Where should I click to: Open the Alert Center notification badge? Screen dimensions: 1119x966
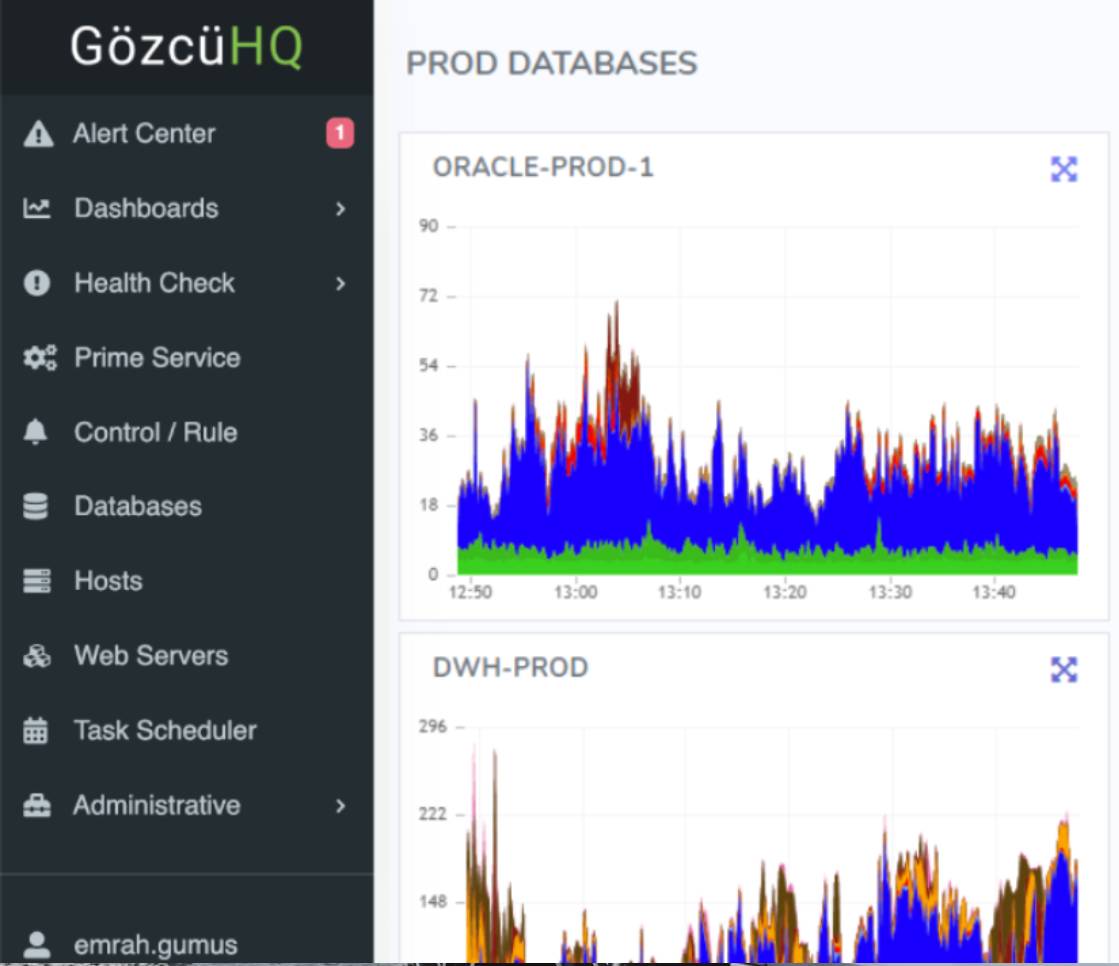click(340, 133)
